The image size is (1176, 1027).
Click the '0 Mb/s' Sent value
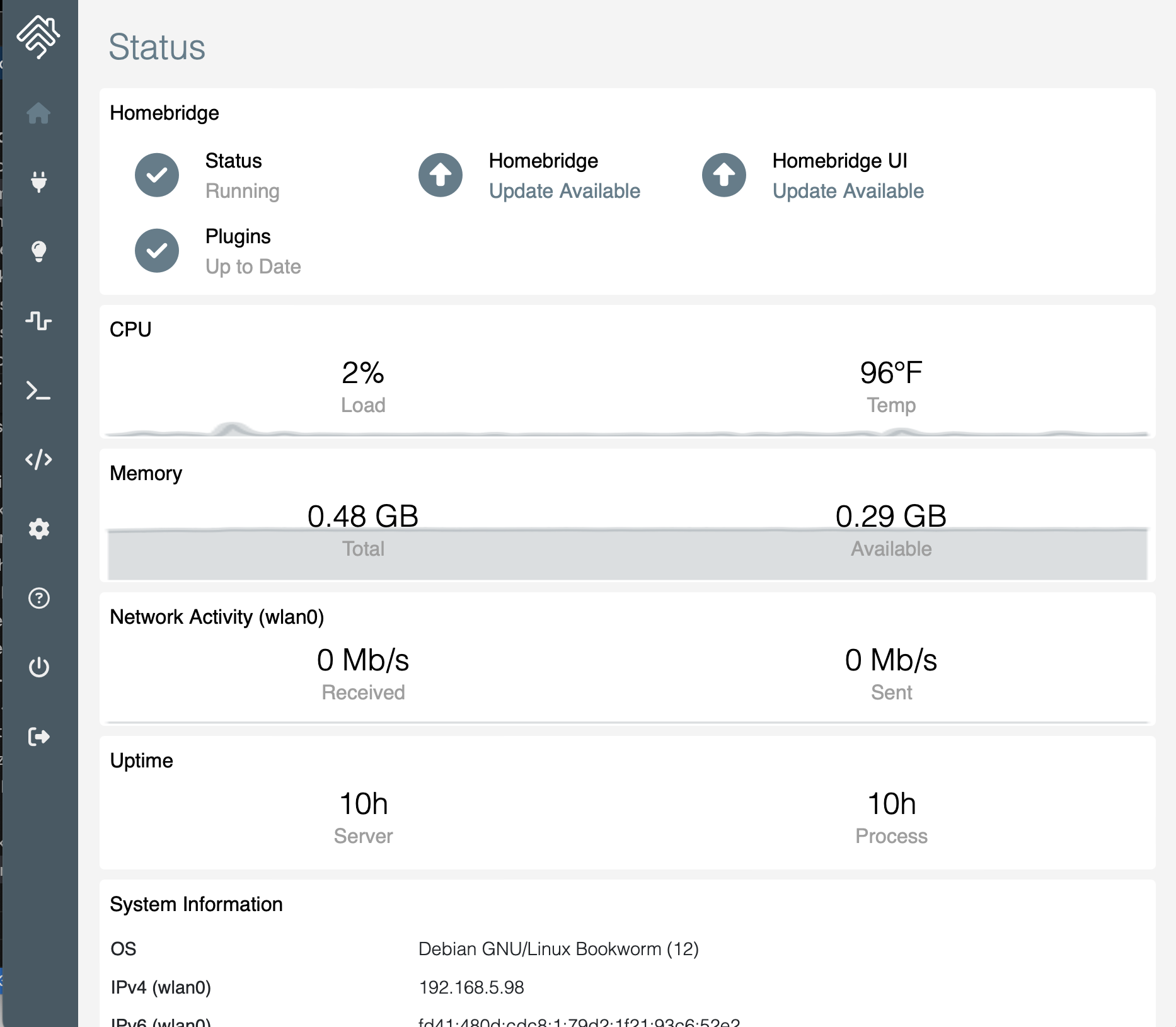(x=891, y=660)
